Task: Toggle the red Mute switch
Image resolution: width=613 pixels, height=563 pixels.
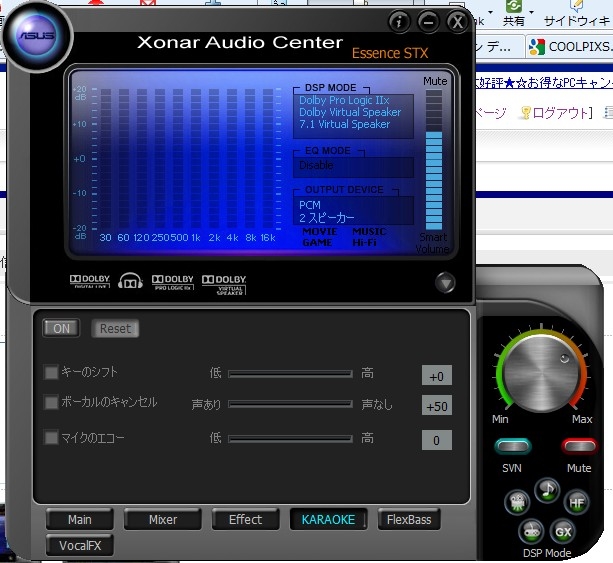Action: point(579,446)
